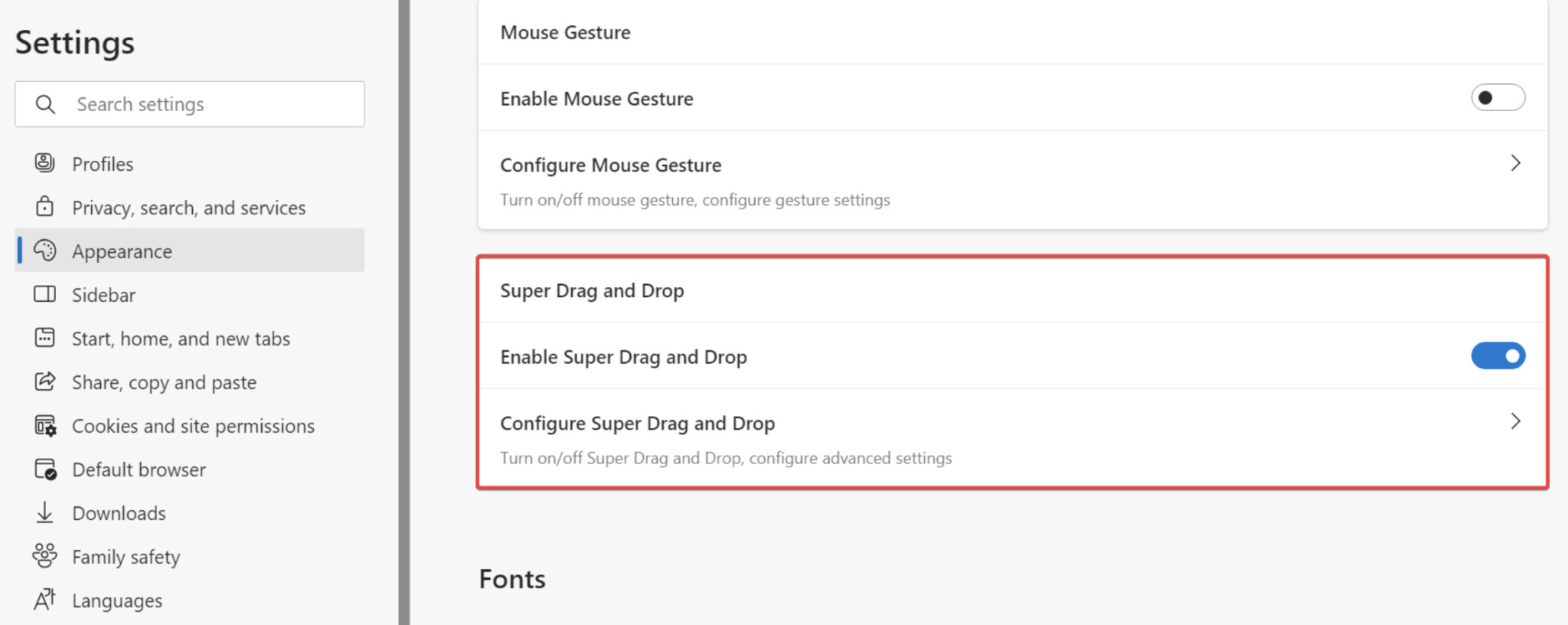The height and width of the screenshot is (625, 1568).
Task: Click the Default browser icon
Action: click(45, 469)
